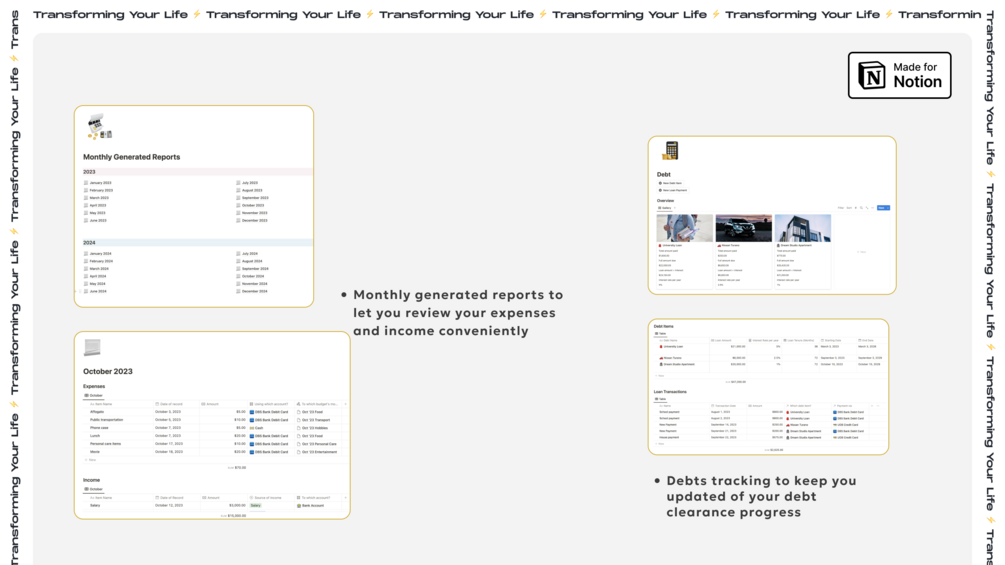Open the June 2024 report page

pyautogui.click(x=96, y=291)
